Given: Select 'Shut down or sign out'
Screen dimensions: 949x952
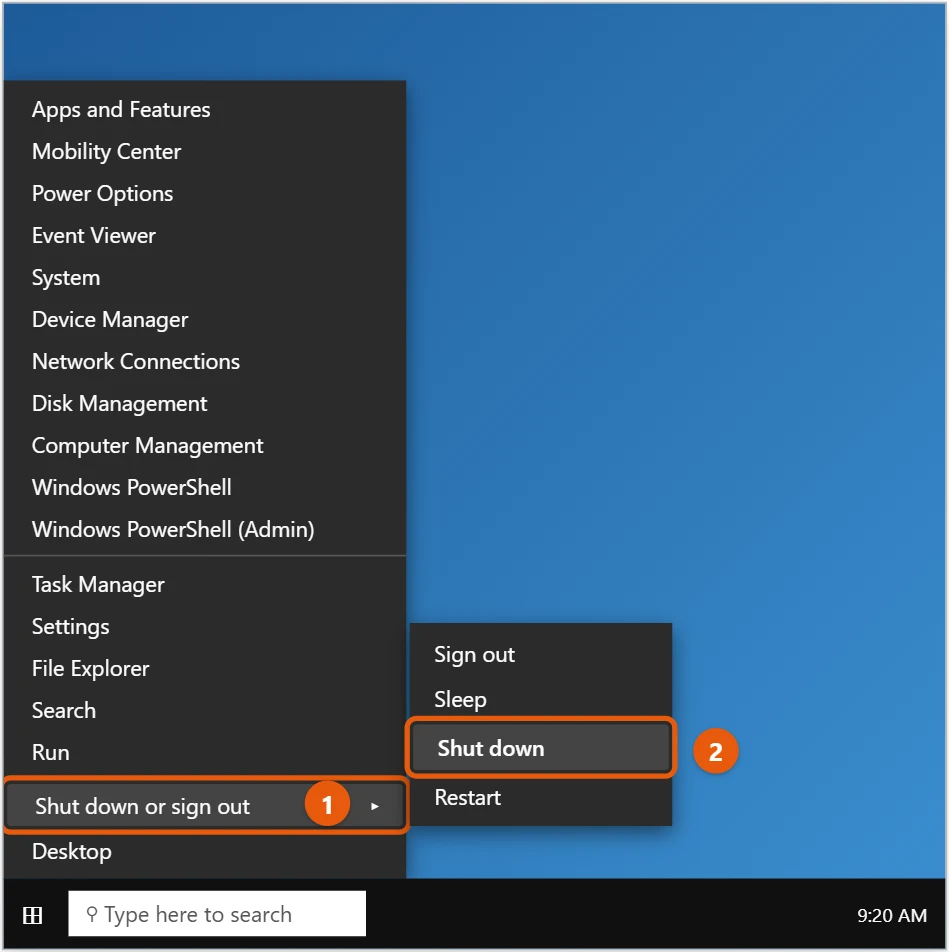Looking at the screenshot, I should (205, 806).
